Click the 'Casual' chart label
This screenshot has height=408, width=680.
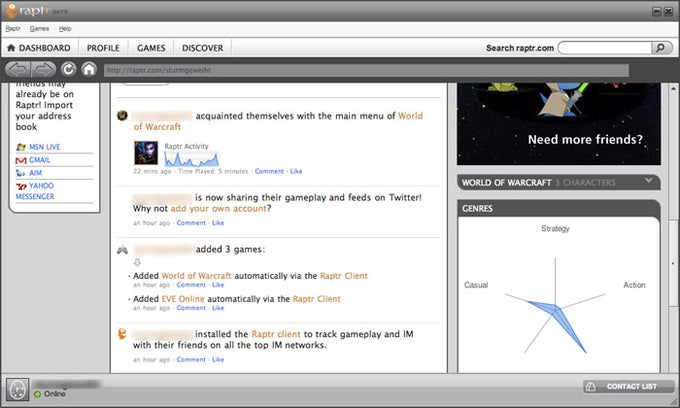point(476,285)
